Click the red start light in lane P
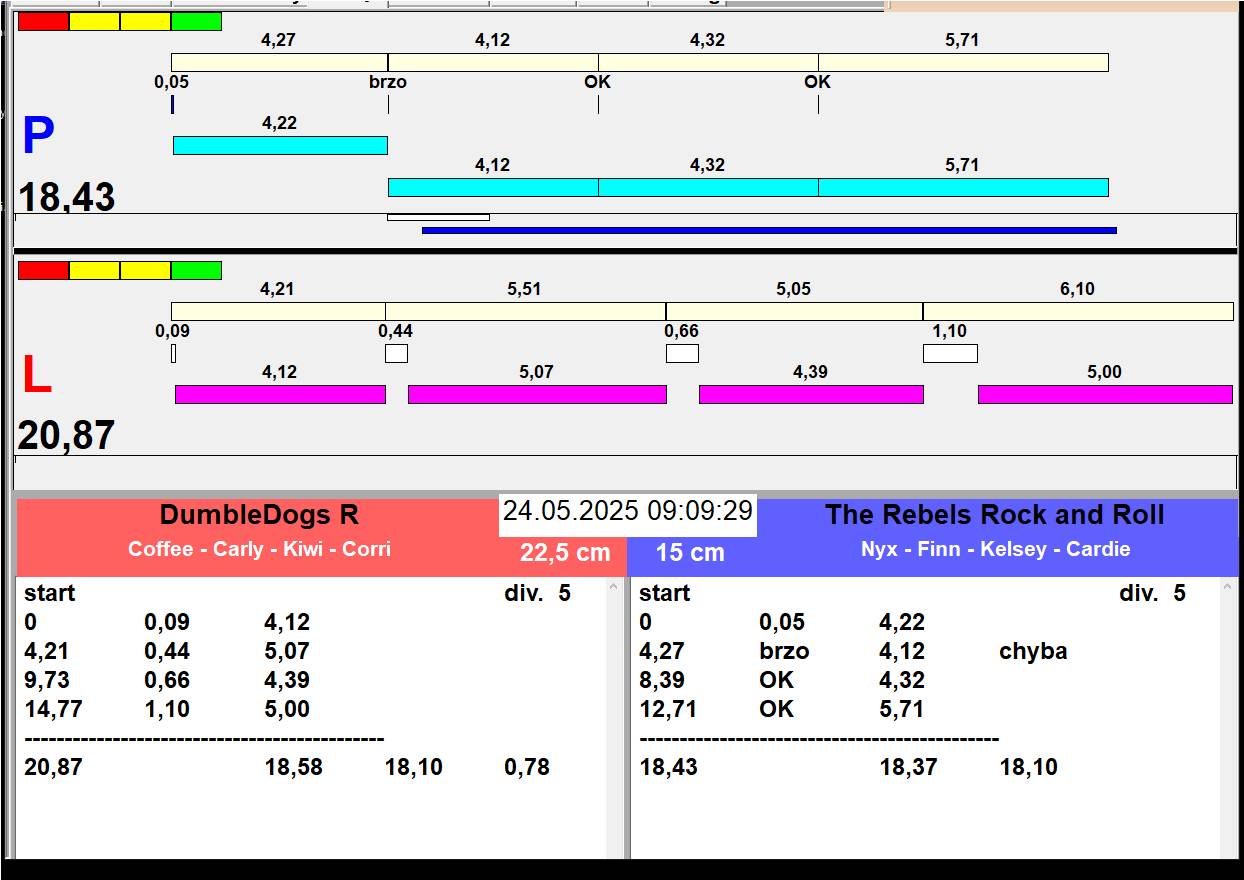Image resolution: width=1244 pixels, height=880 pixels. click(x=43, y=21)
